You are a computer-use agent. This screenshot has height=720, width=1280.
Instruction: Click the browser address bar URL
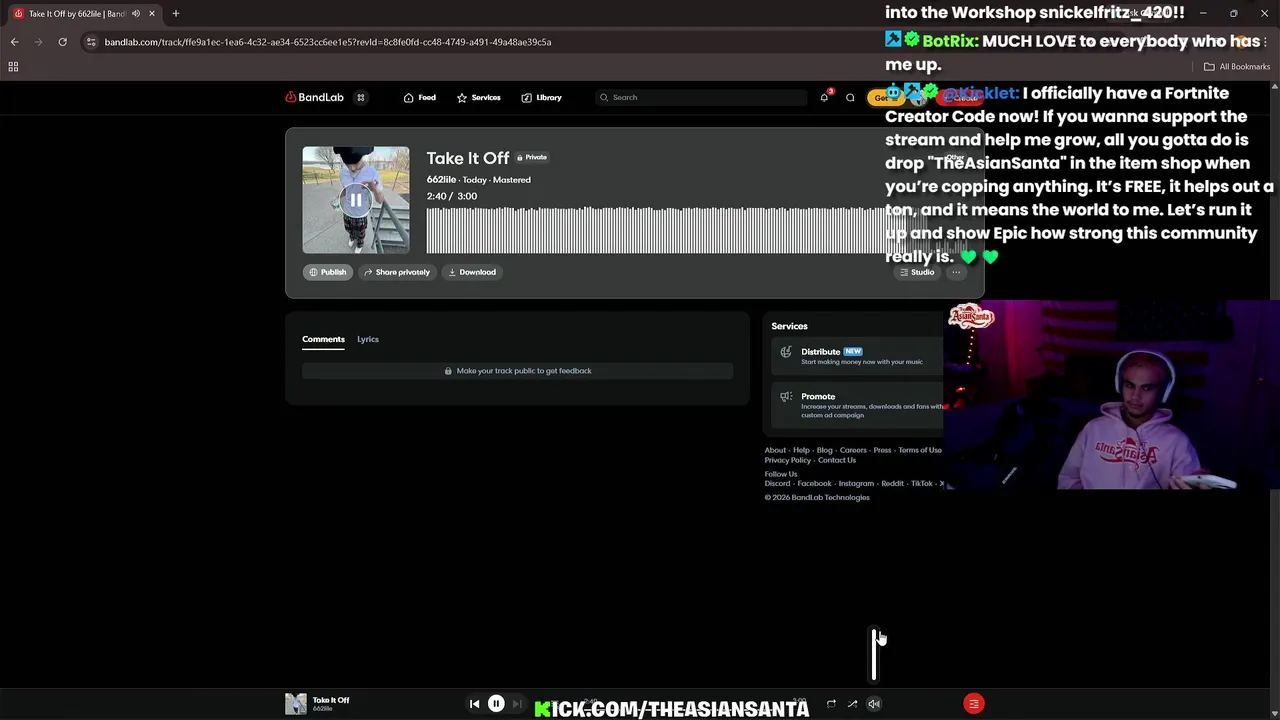(328, 42)
